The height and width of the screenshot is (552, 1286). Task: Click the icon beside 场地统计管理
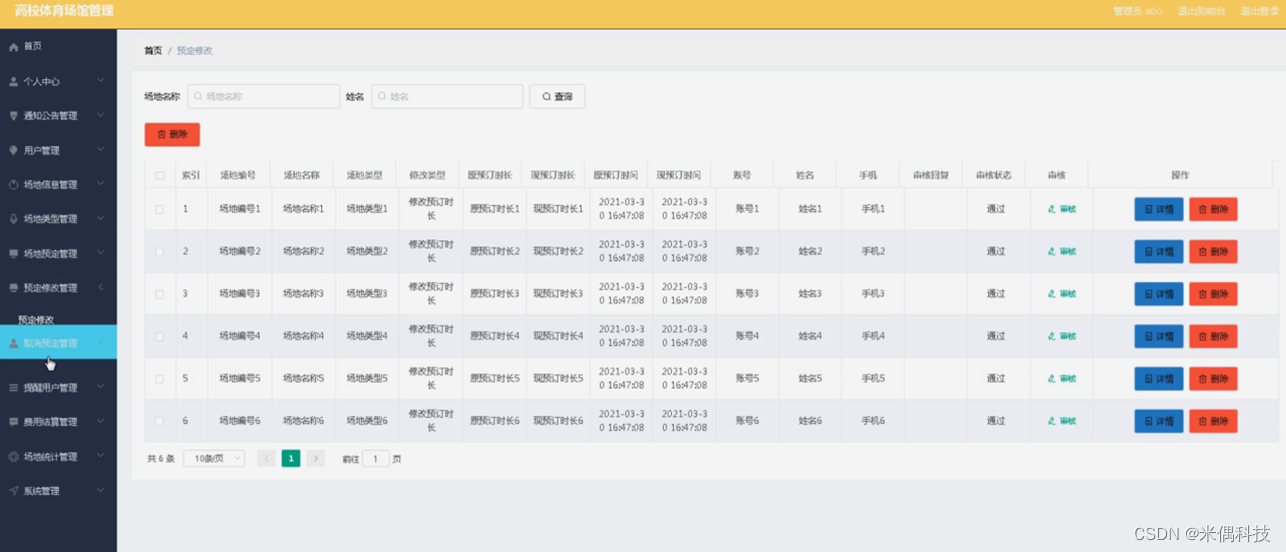[14, 457]
